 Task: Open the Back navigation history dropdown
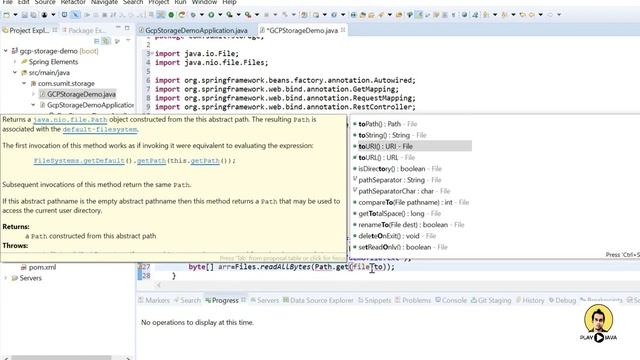pos(540,15)
